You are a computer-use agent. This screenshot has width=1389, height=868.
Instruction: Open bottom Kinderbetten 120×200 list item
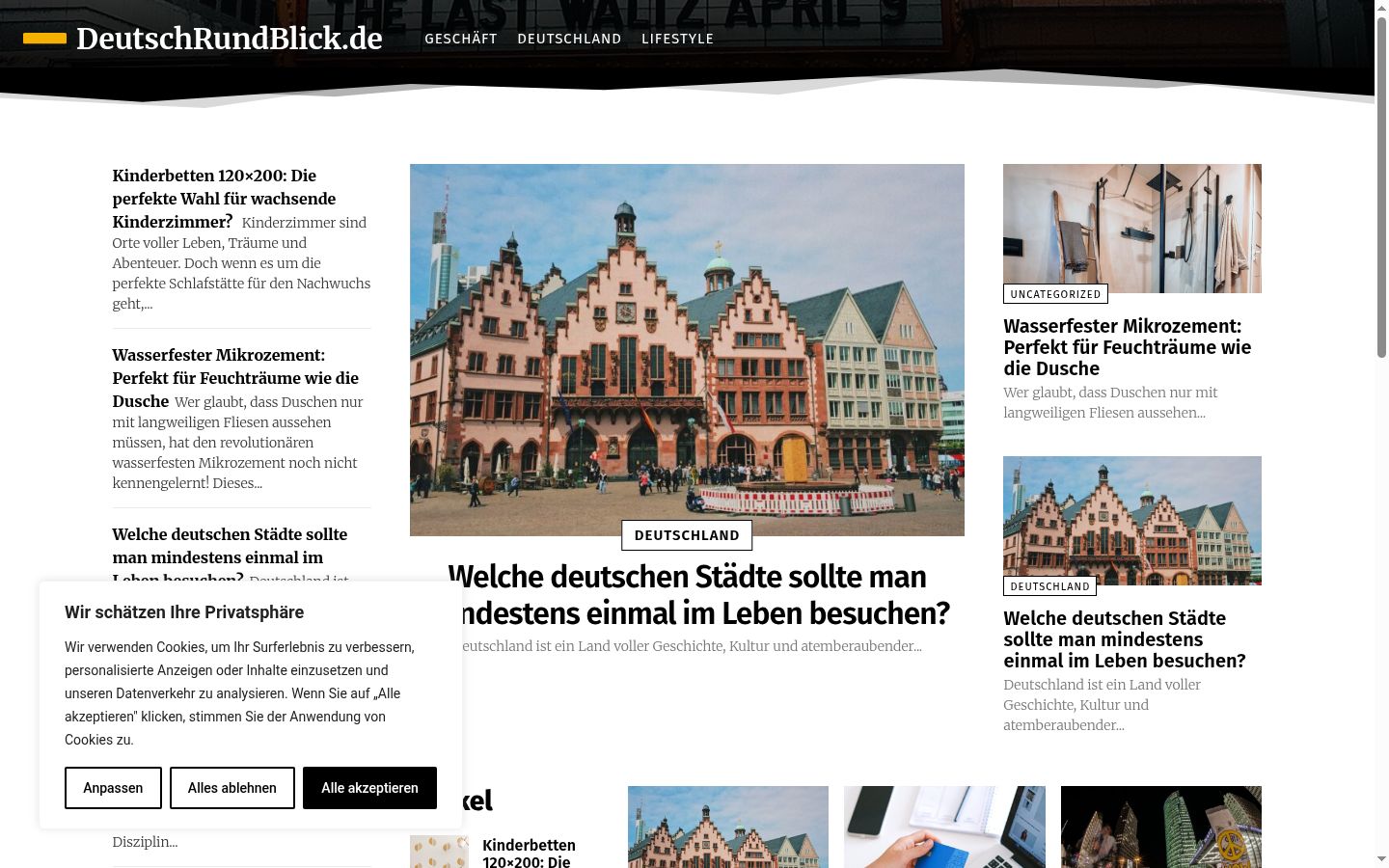pyautogui.click(x=529, y=853)
